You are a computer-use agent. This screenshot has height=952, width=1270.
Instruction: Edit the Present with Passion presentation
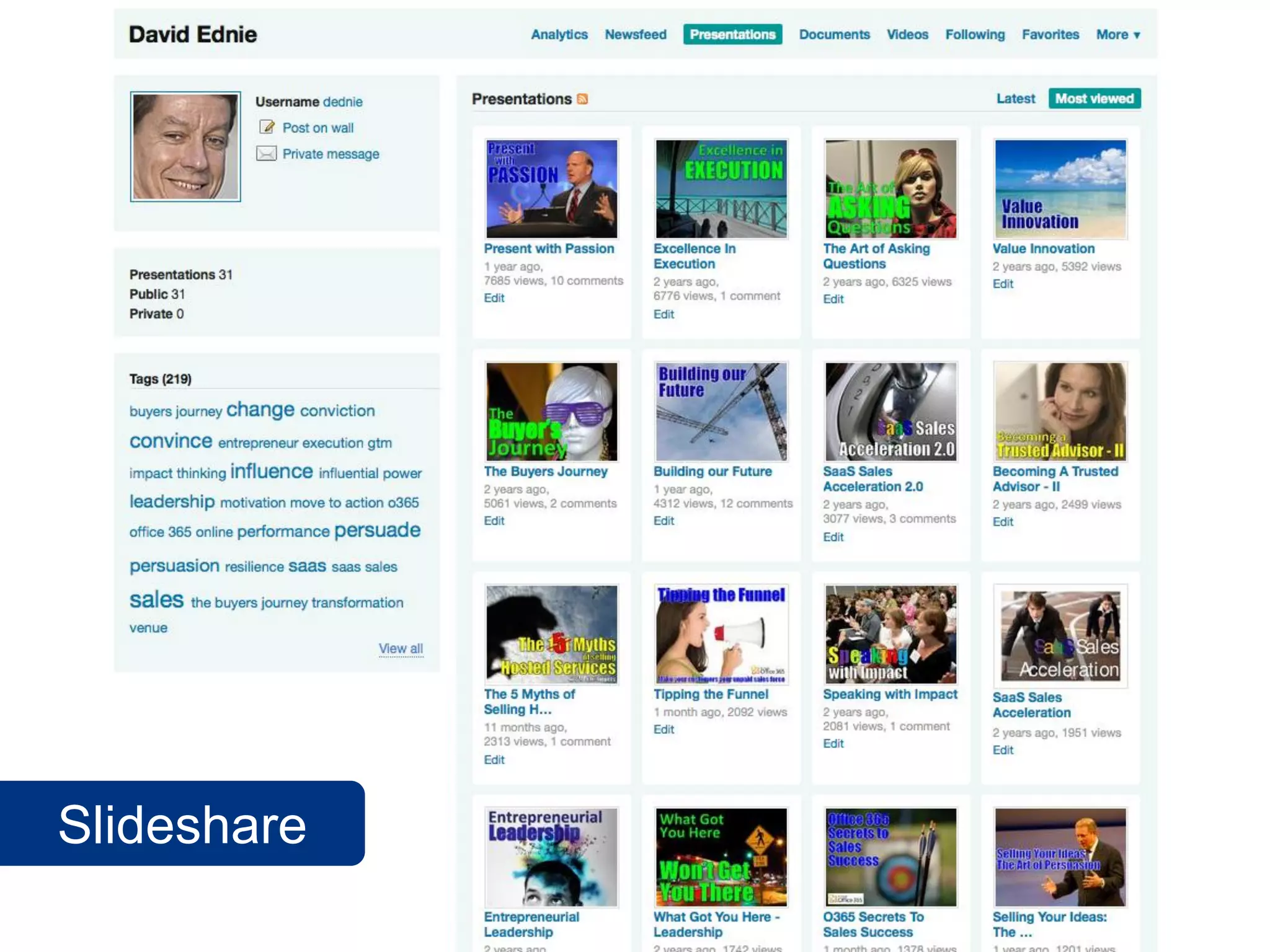(x=494, y=298)
